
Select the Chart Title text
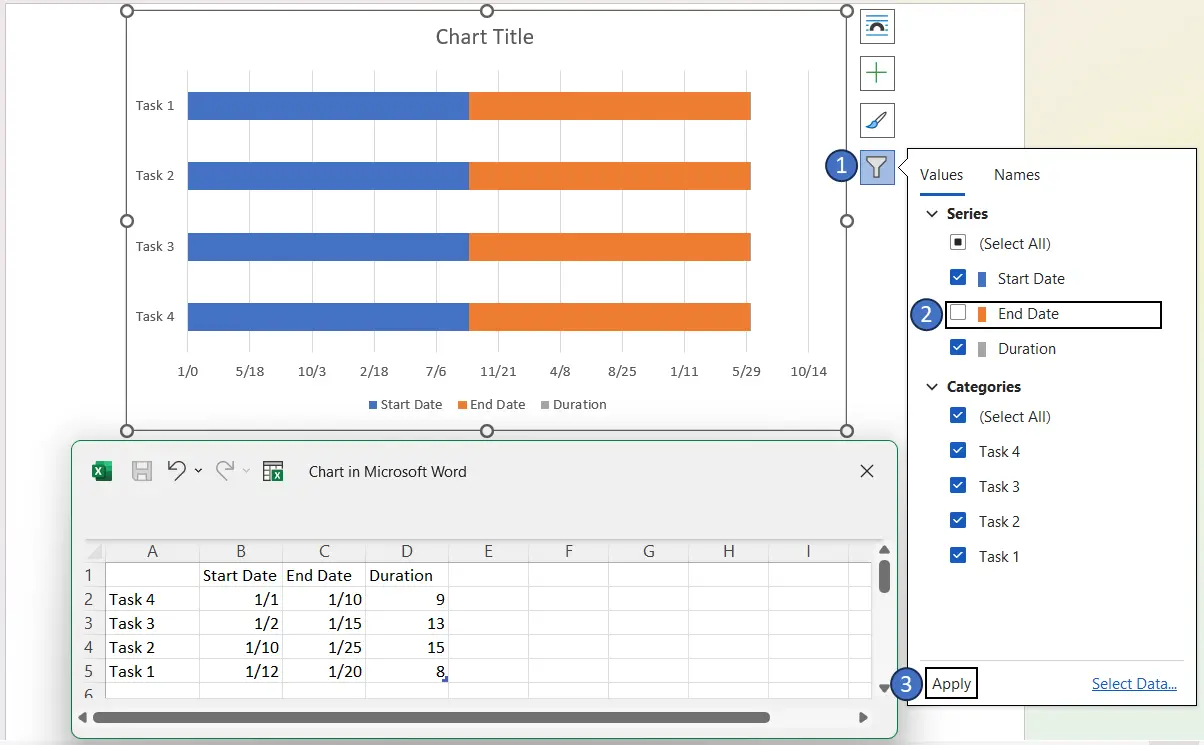click(x=485, y=37)
